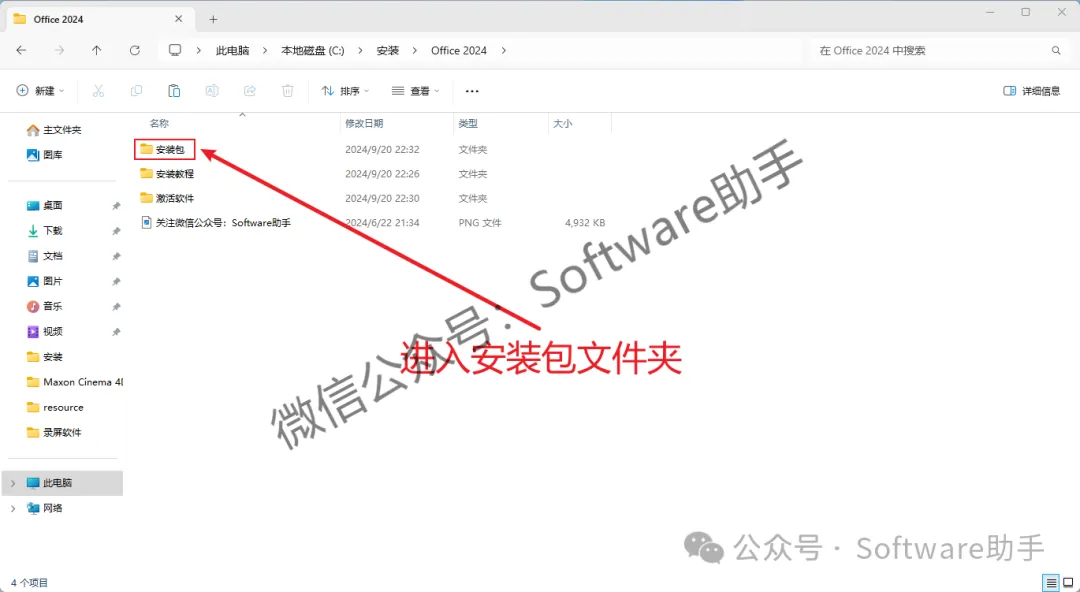Click the Paste clipboard icon

[174, 91]
